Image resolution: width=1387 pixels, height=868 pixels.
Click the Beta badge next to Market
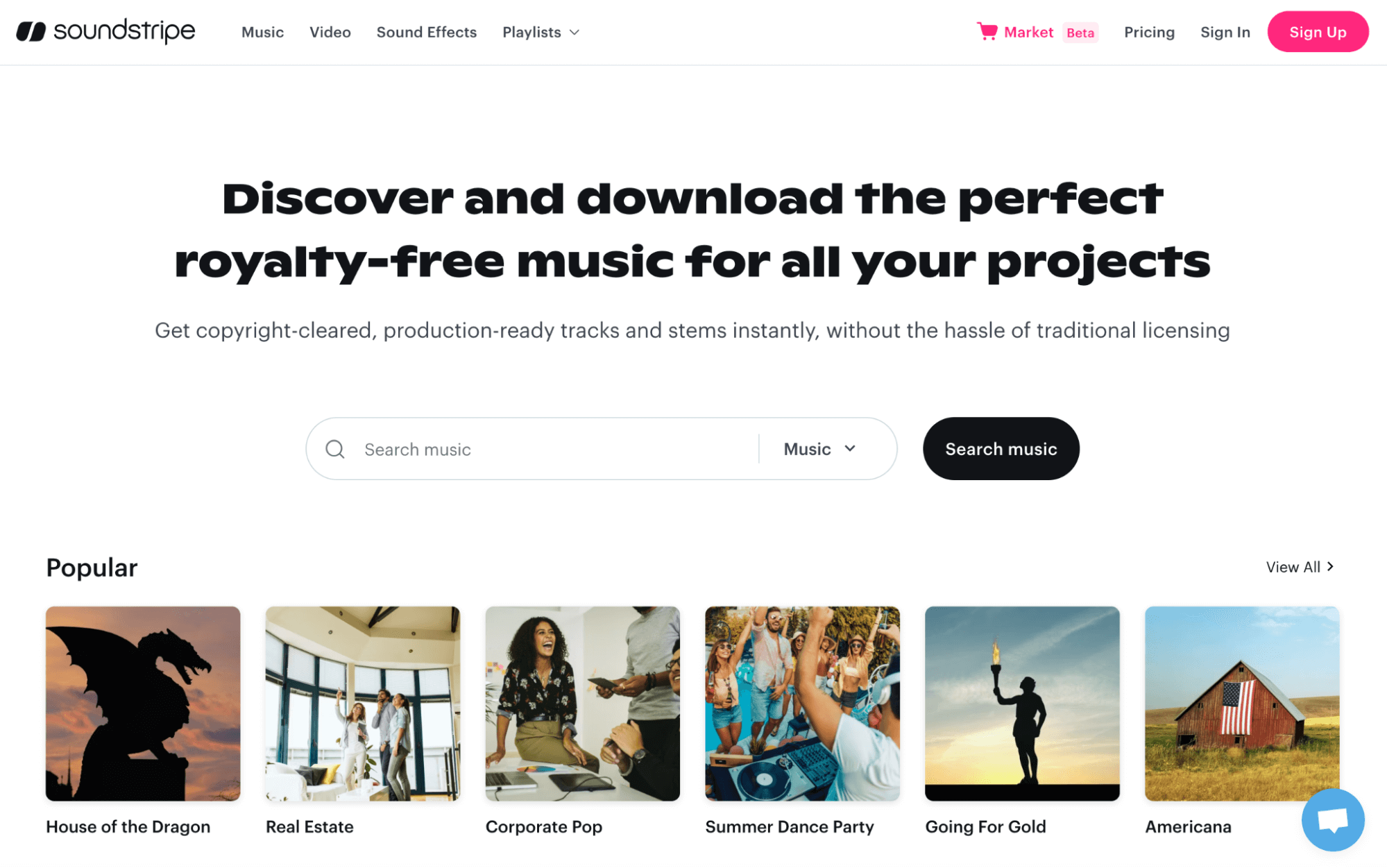pos(1080,33)
